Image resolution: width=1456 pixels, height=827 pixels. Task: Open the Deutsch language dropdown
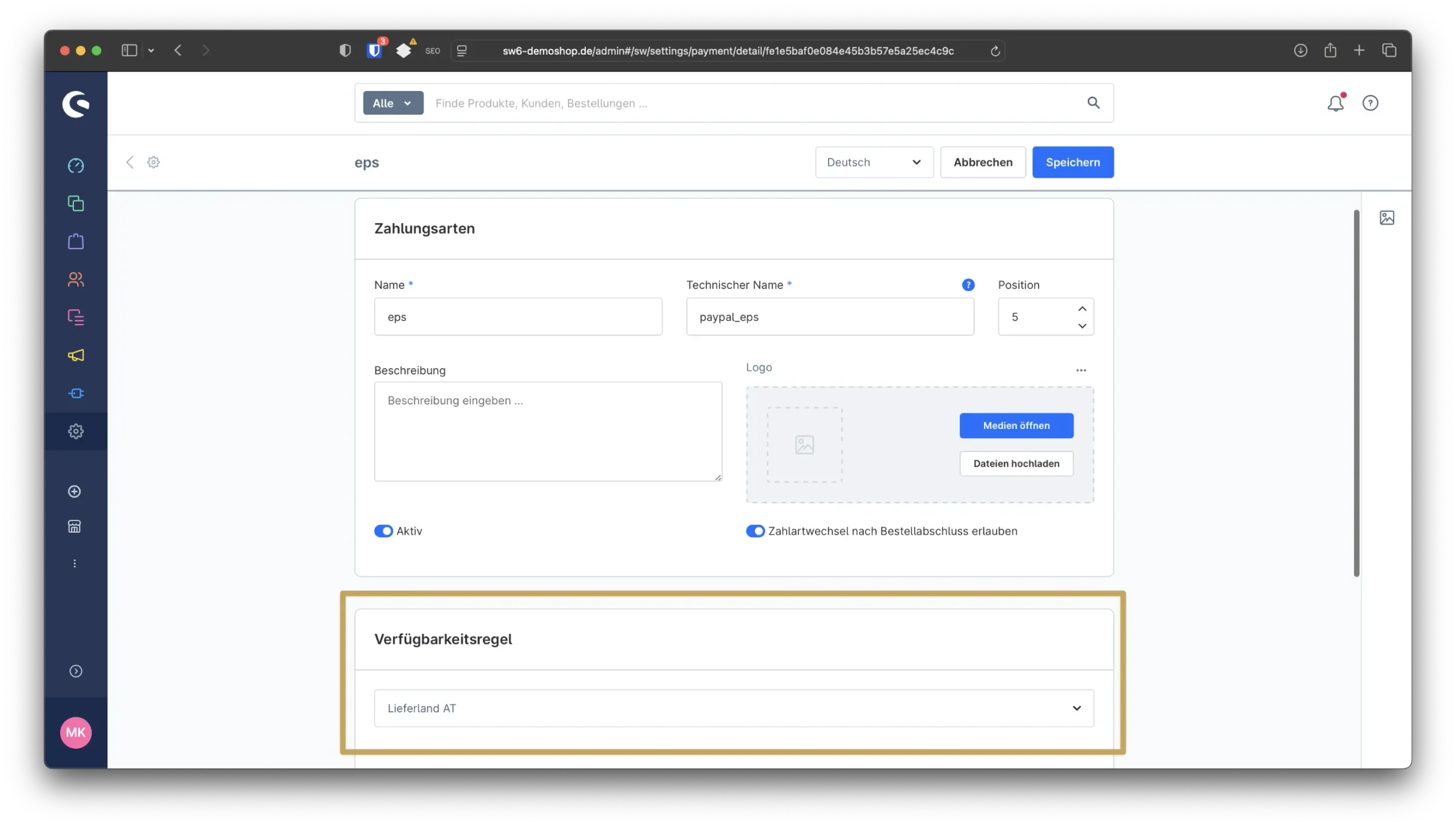click(x=874, y=162)
